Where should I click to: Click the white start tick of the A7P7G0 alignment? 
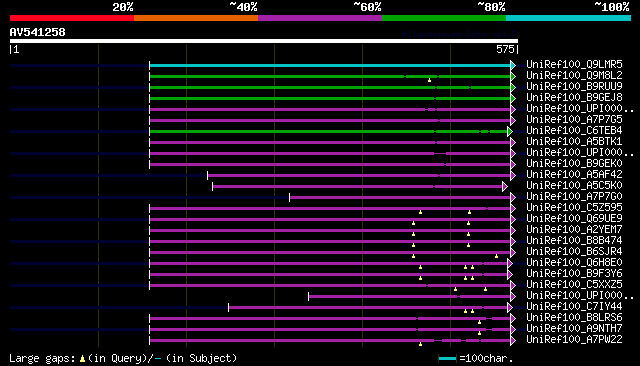coord(289,197)
